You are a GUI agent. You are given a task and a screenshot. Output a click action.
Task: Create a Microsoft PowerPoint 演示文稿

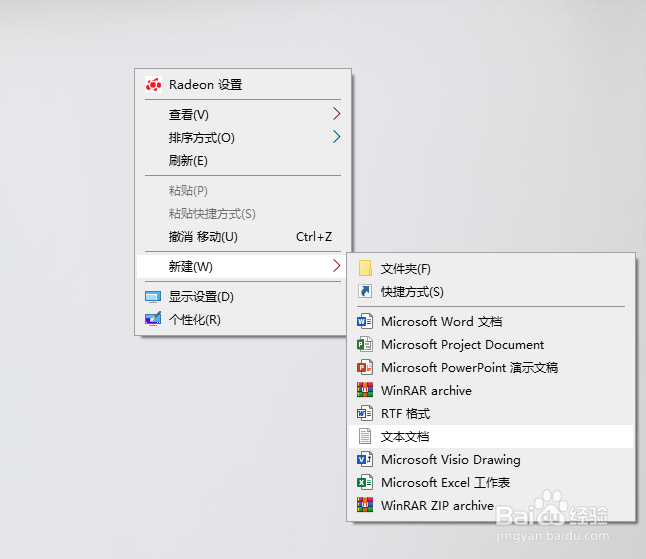point(491,367)
